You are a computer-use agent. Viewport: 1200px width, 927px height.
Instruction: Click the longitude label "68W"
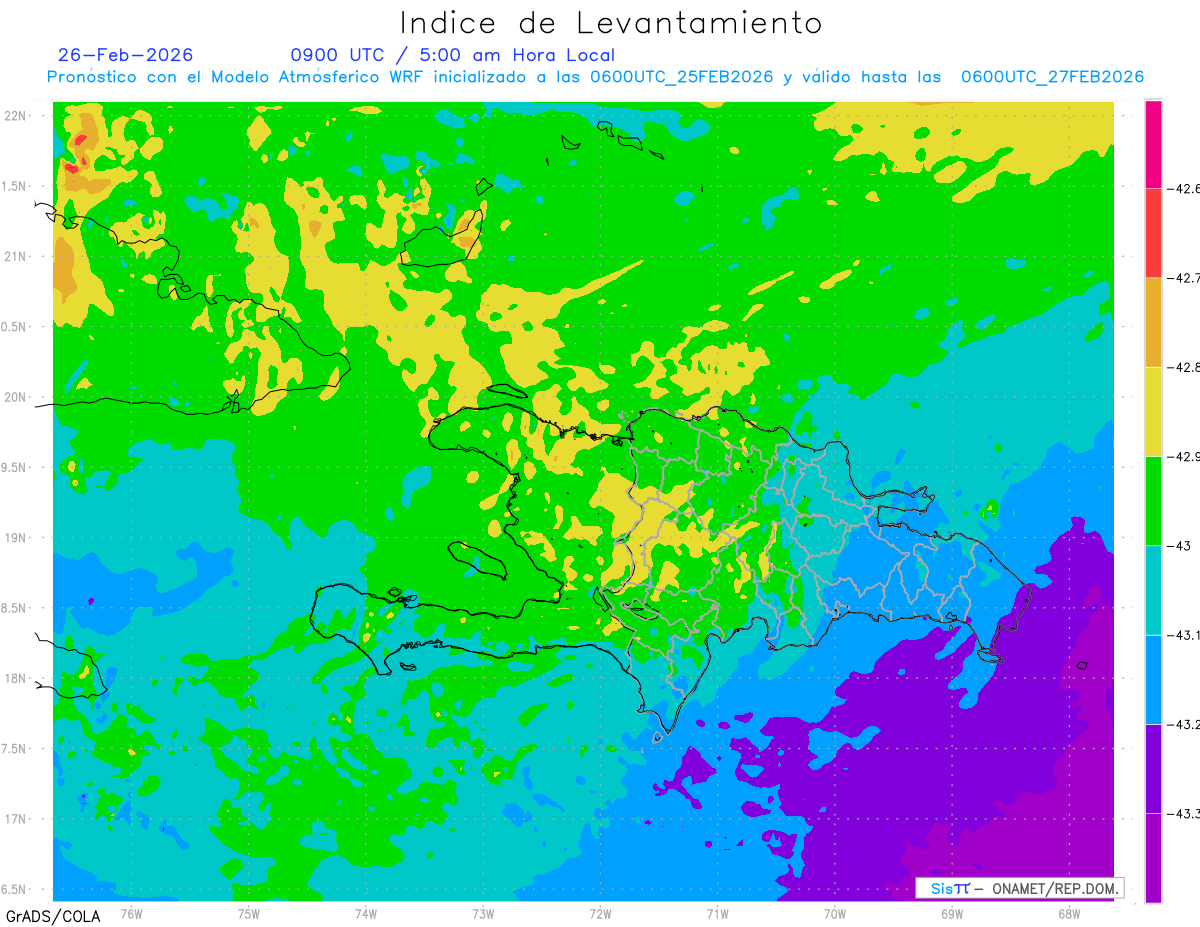[1068, 913]
